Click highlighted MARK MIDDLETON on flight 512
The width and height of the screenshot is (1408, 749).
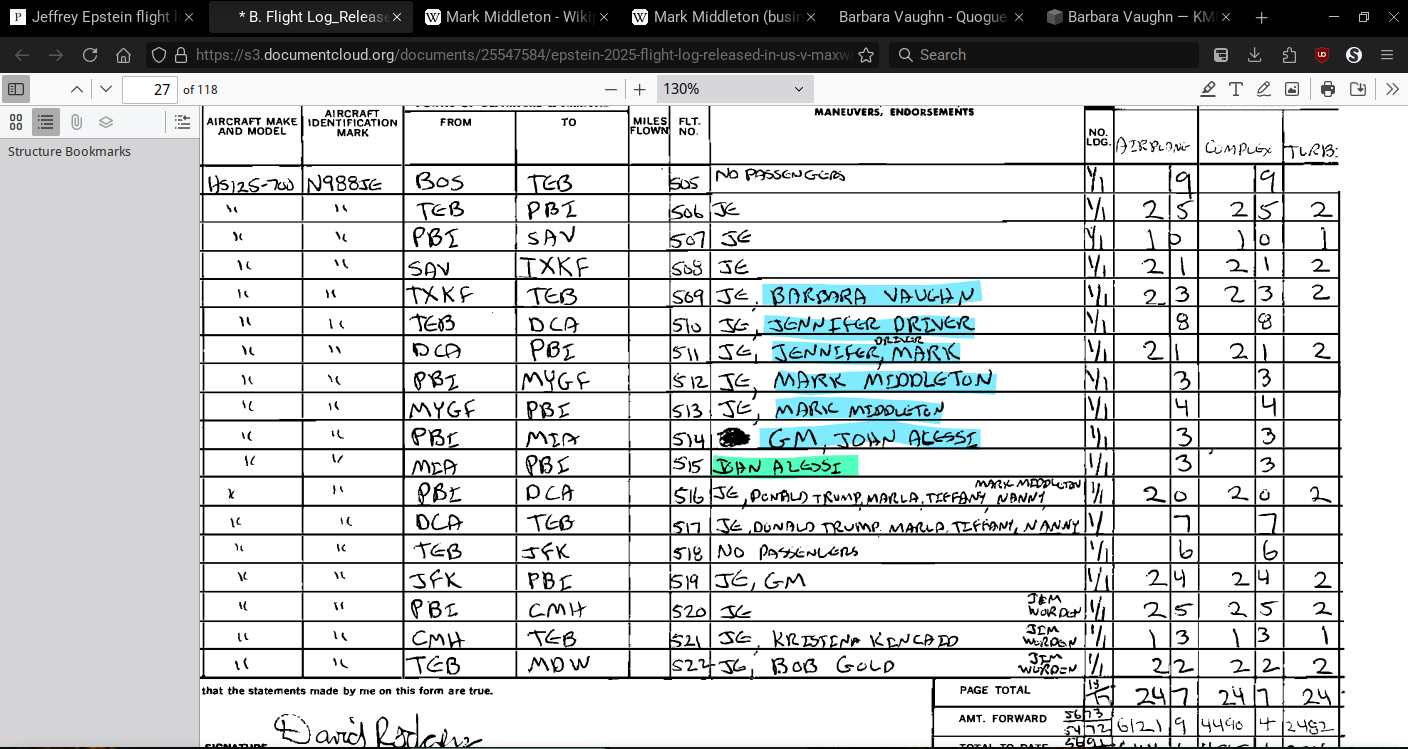click(x=885, y=381)
